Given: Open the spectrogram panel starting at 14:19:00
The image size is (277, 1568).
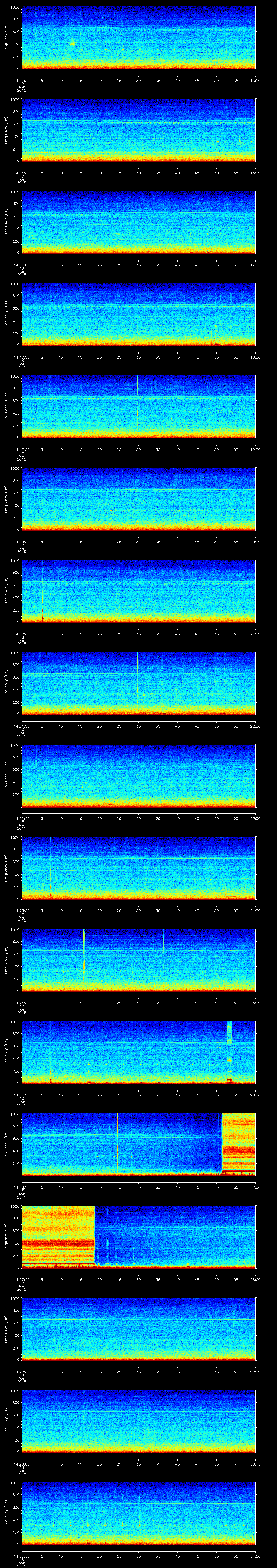Looking at the screenshot, I should tap(139, 499).
